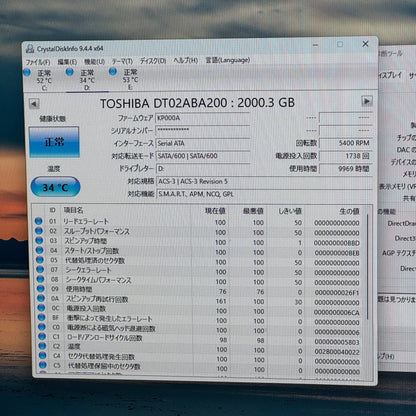The image size is (416, 416).
Task: Open the ヘルプ(H) menu
Action: 186,60
